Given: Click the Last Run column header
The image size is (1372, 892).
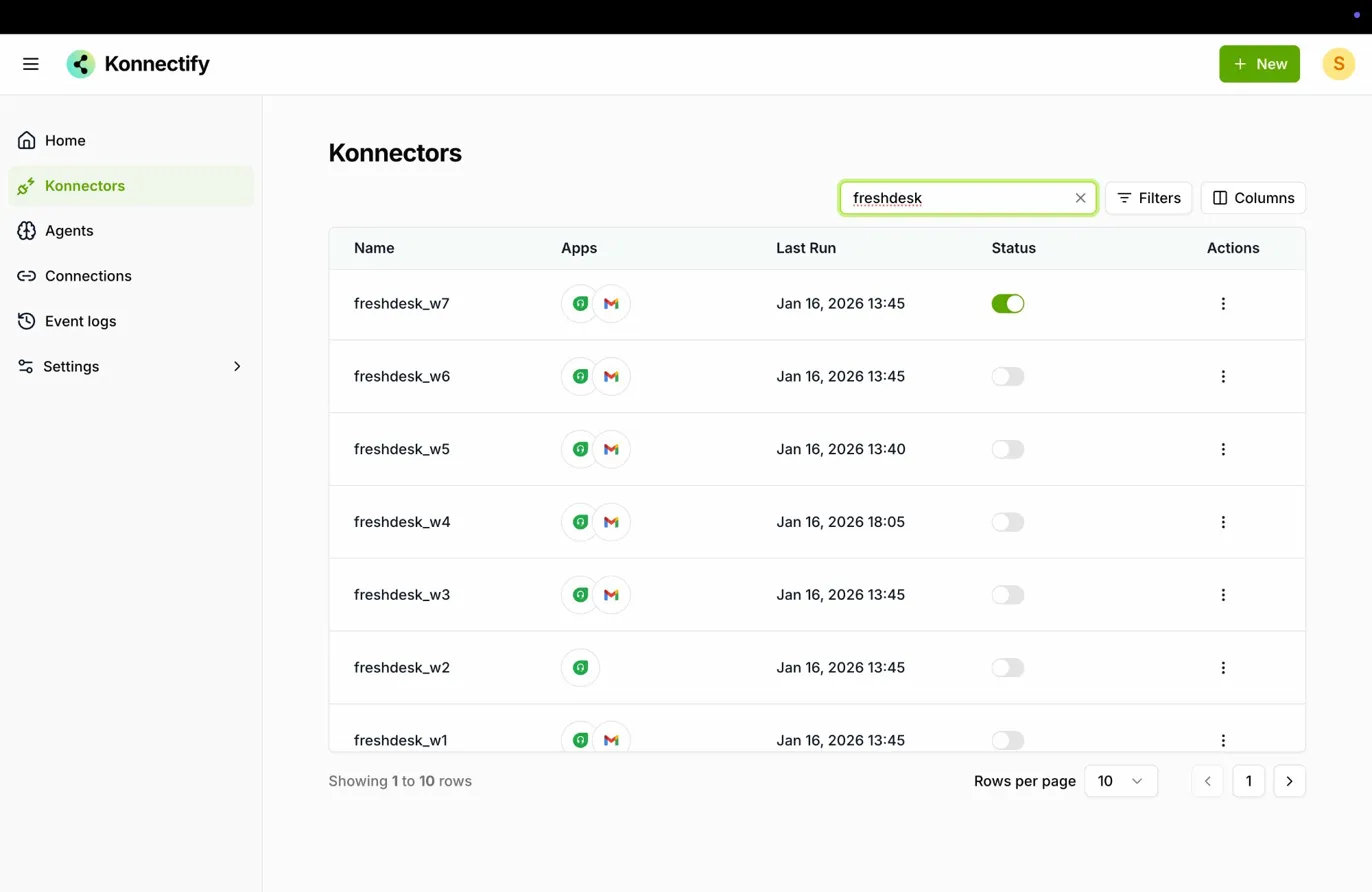Looking at the screenshot, I should tap(806, 248).
